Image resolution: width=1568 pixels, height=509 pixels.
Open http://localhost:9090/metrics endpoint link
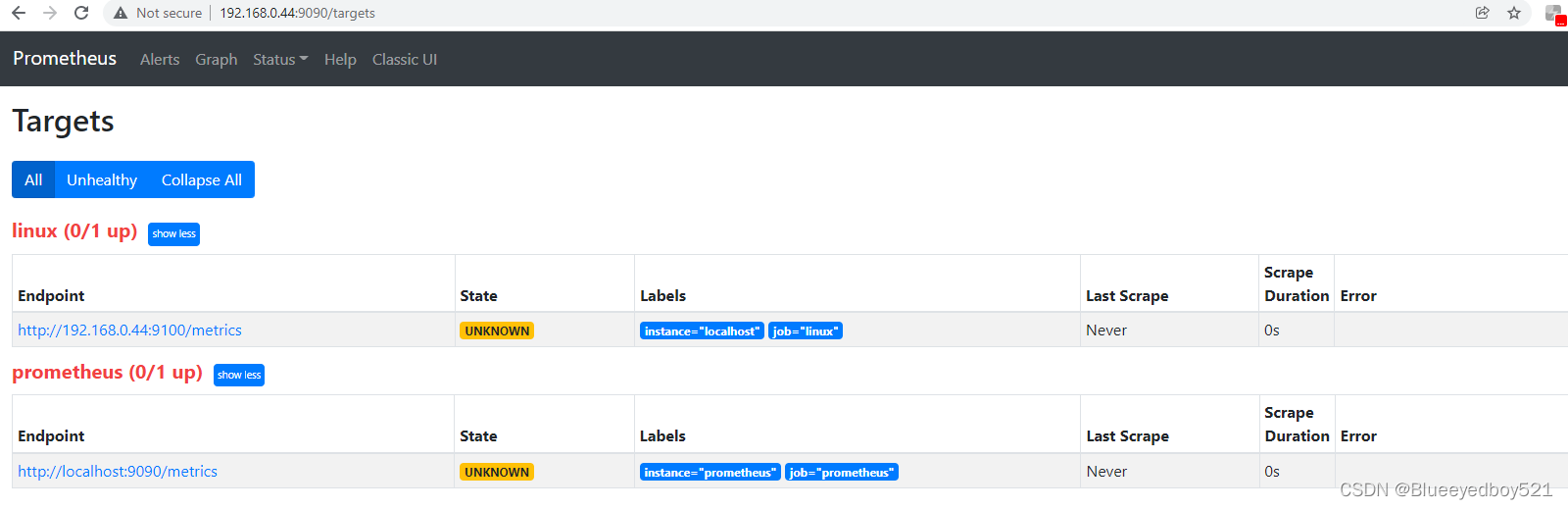coord(118,472)
